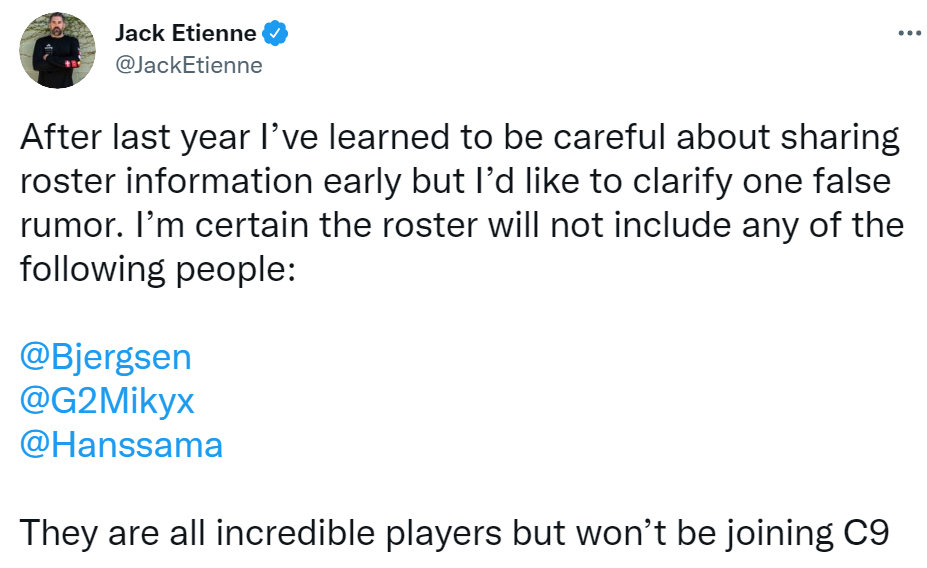Visit the @G2Mikyx mention link
927x568 pixels.
pyautogui.click(x=107, y=401)
